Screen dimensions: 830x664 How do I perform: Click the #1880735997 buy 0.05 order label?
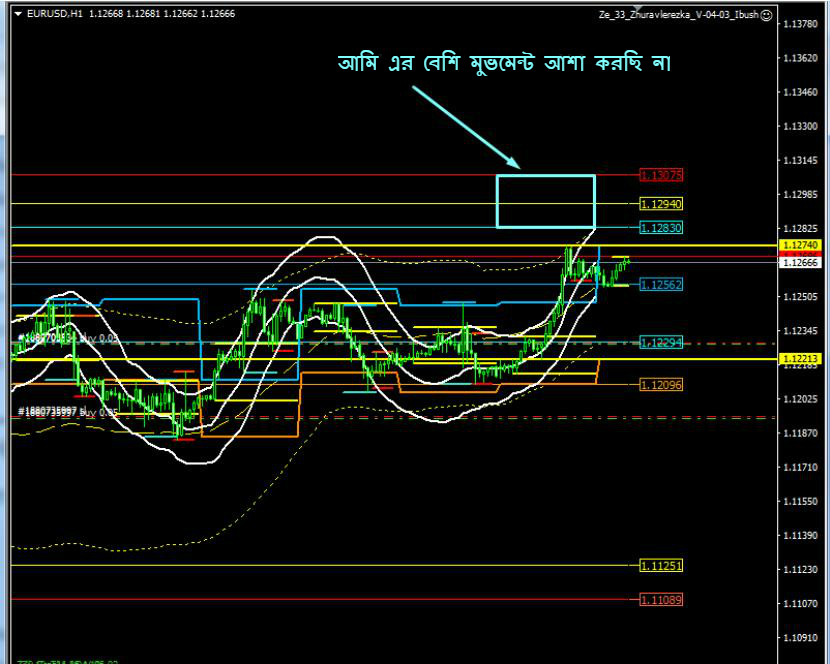(x=68, y=411)
